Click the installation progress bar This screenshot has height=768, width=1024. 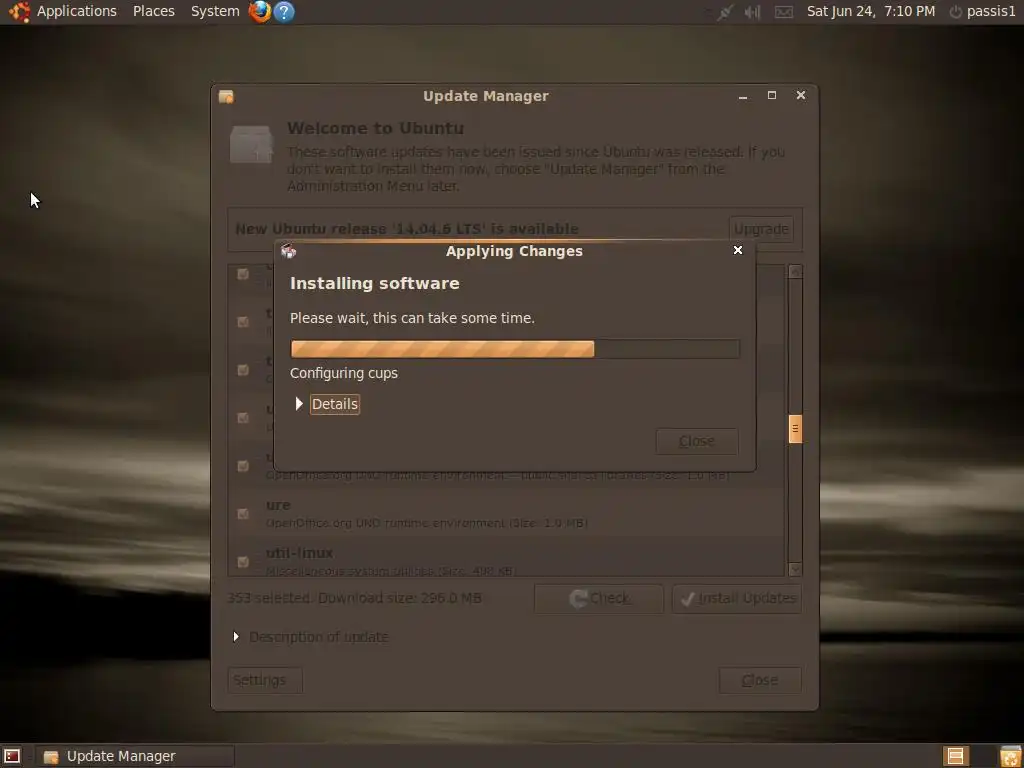pos(515,349)
